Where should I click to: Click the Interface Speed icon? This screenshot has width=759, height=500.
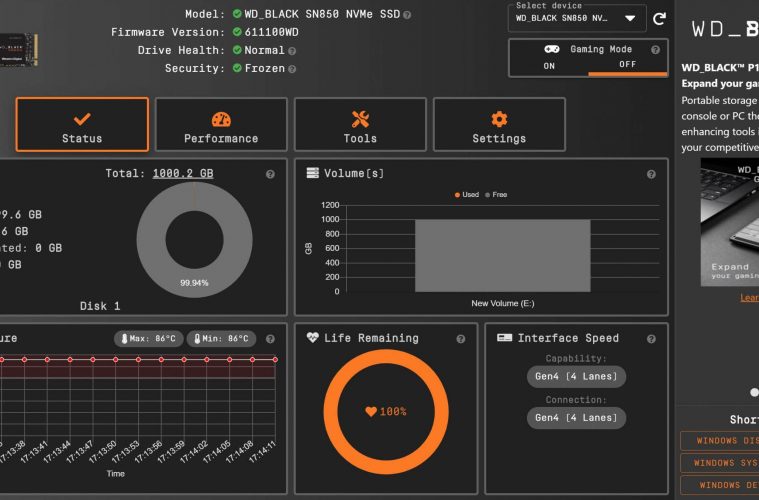pyautogui.click(x=504, y=337)
